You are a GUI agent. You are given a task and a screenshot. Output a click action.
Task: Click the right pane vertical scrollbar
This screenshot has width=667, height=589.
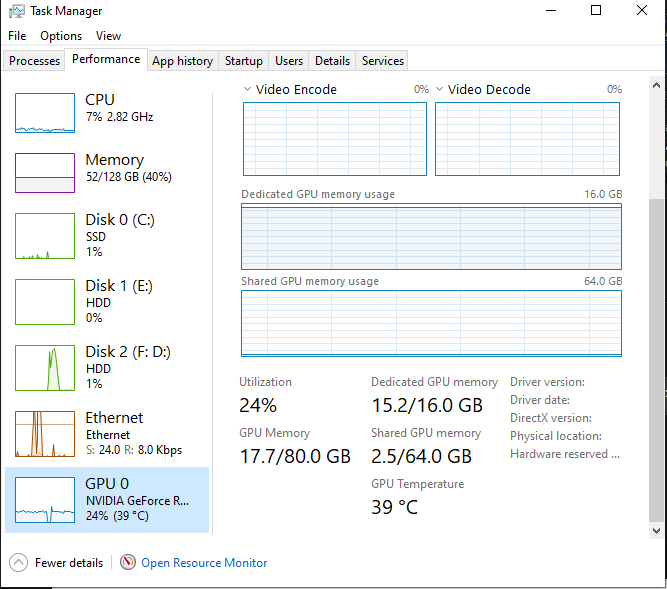(x=656, y=360)
